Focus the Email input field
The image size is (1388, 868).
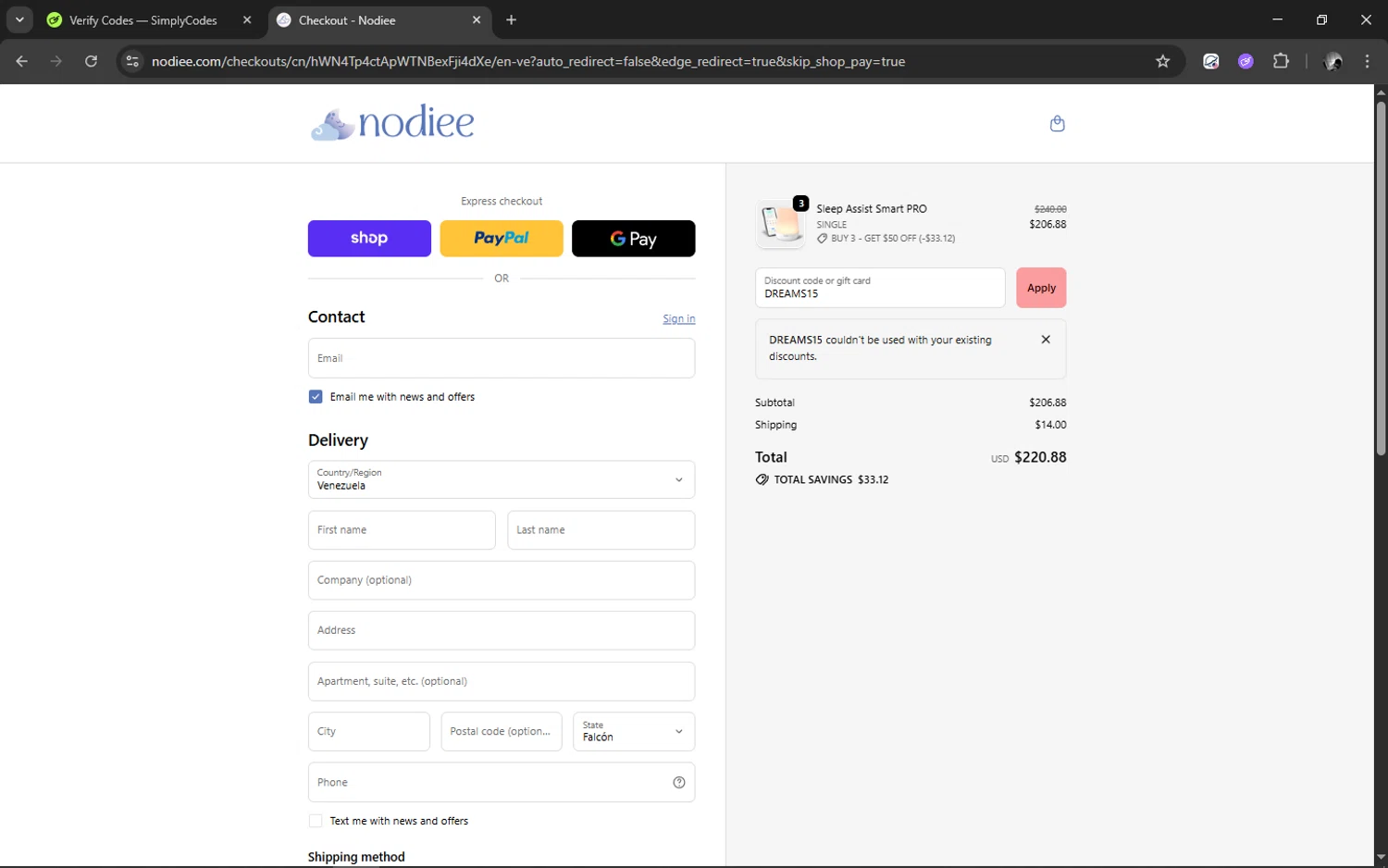point(502,358)
